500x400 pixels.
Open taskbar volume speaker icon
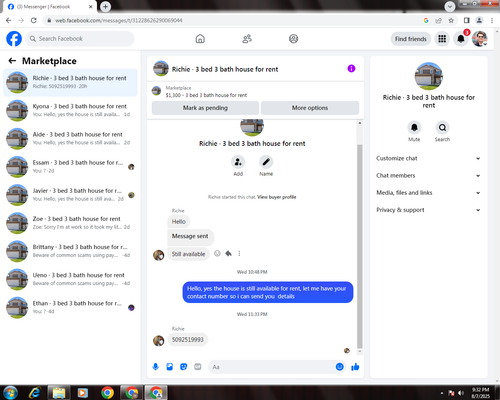(461, 393)
